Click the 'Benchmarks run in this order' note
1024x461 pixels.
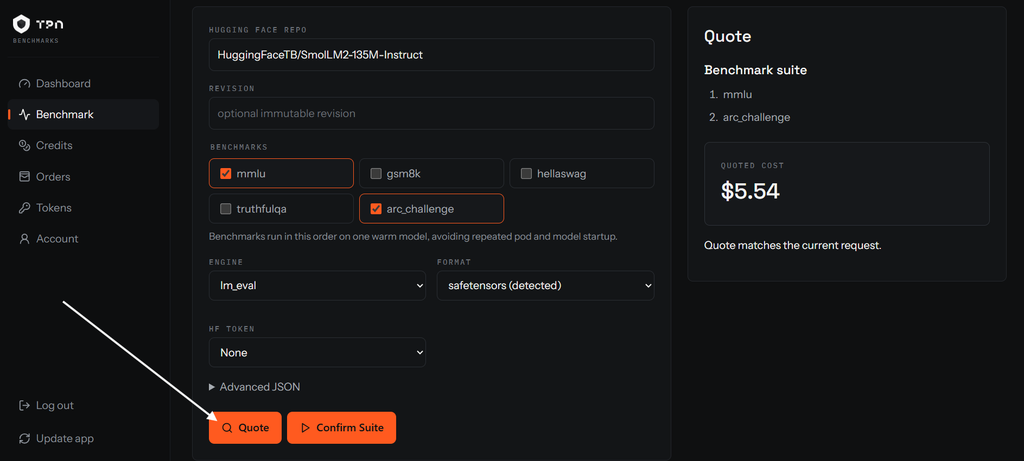coord(413,236)
